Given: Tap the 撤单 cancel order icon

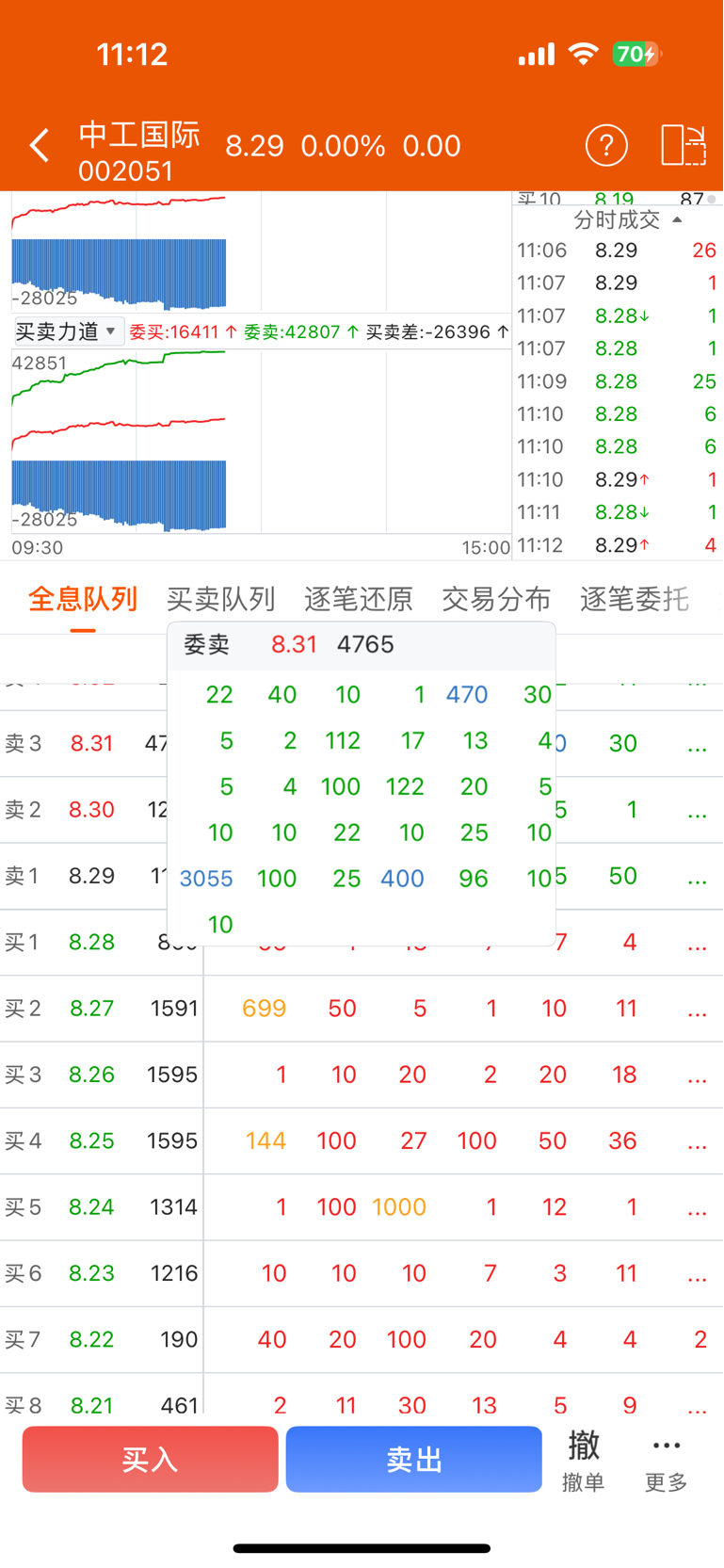Looking at the screenshot, I should [x=583, y=1460].
